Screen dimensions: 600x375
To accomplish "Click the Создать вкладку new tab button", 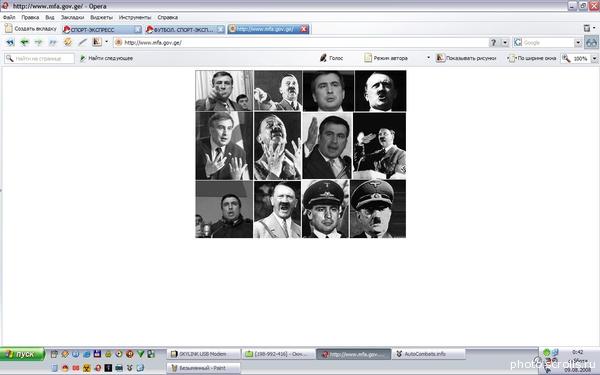I will (31, 29).
